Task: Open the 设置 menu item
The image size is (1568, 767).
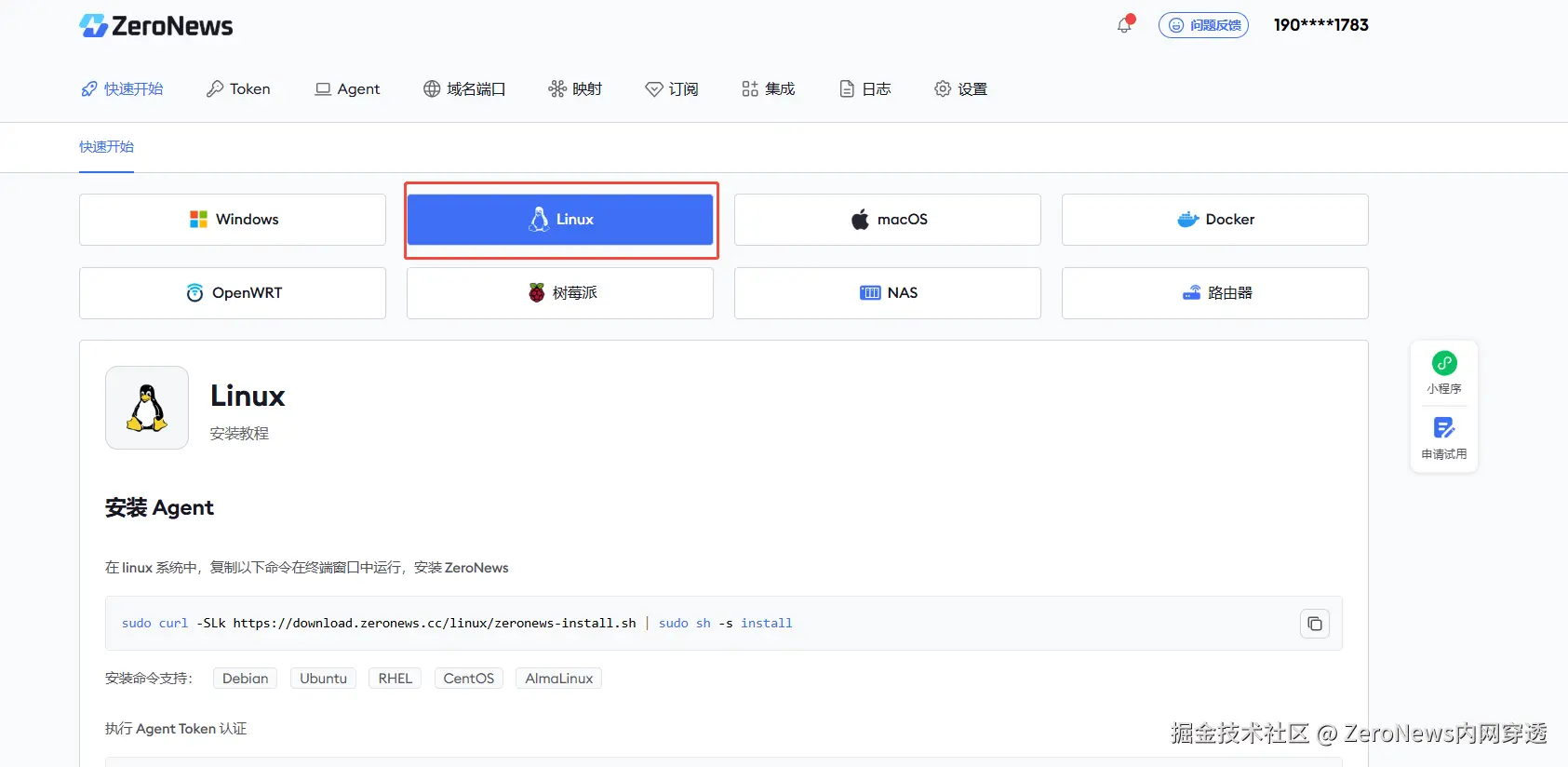Action: (x=960, y=88)
